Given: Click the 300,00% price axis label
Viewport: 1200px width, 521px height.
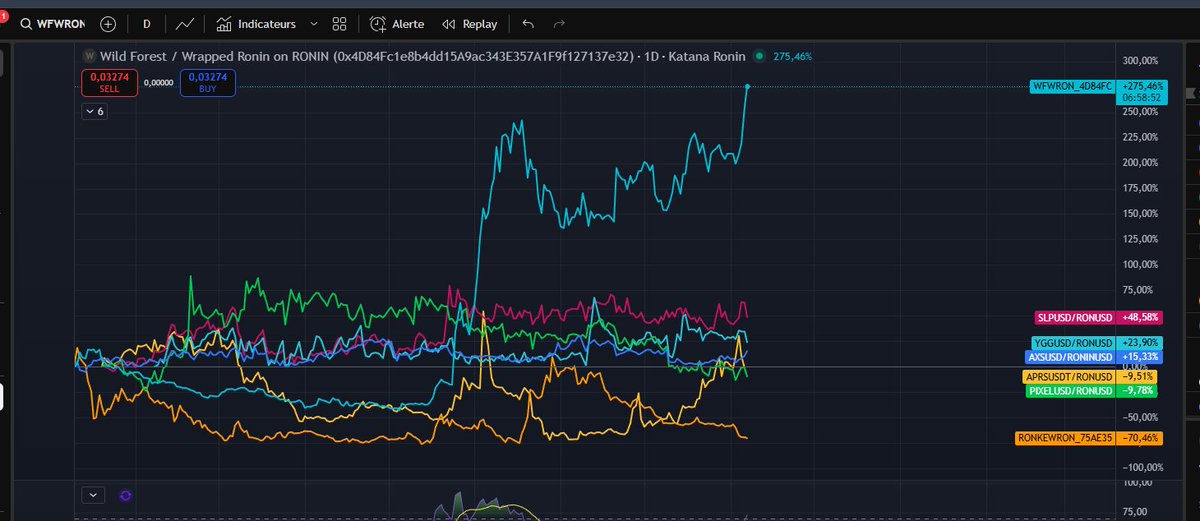Looking at the screenshot, I should point(1141,61).
